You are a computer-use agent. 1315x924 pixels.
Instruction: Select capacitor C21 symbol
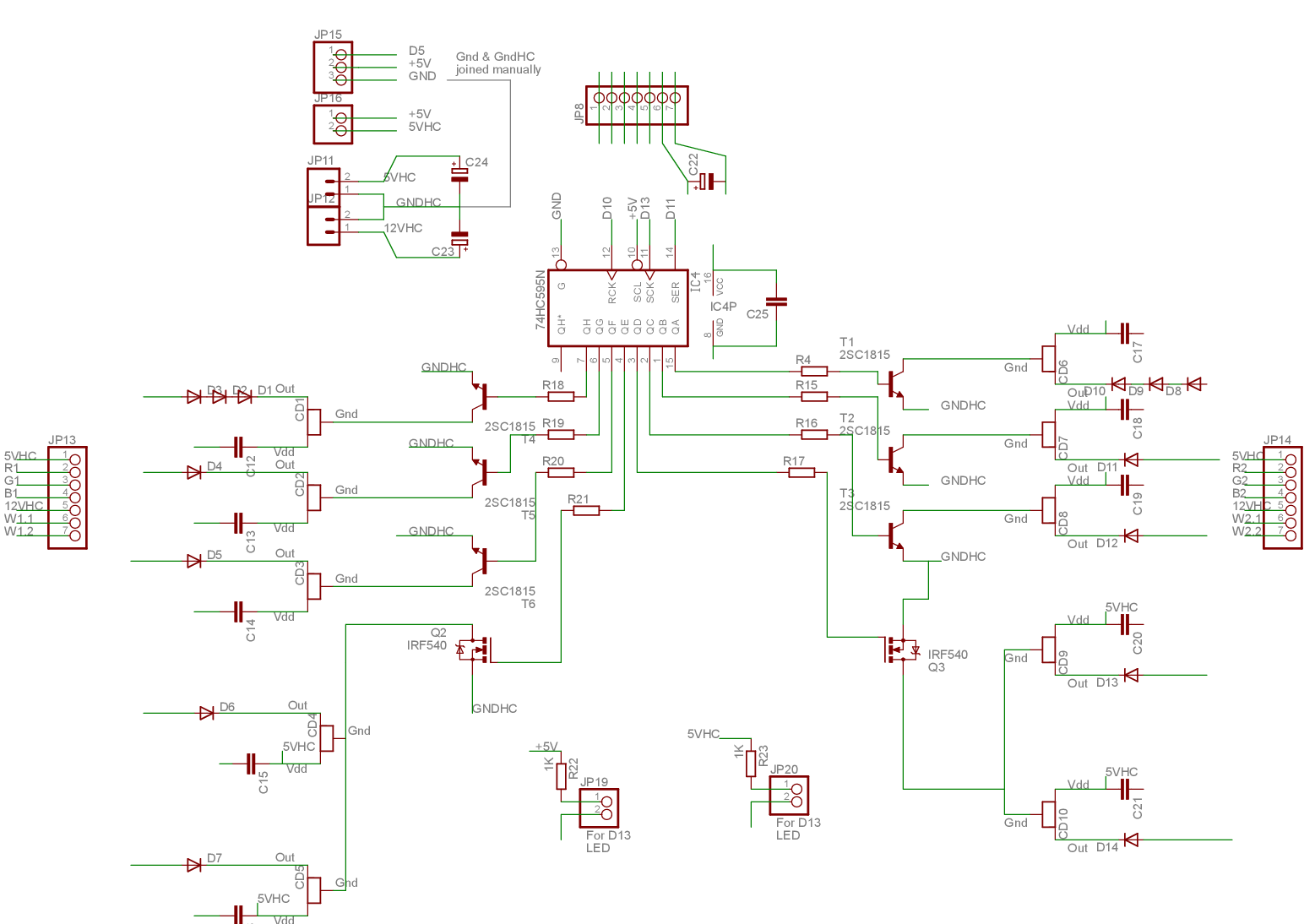coord(1125,789)
